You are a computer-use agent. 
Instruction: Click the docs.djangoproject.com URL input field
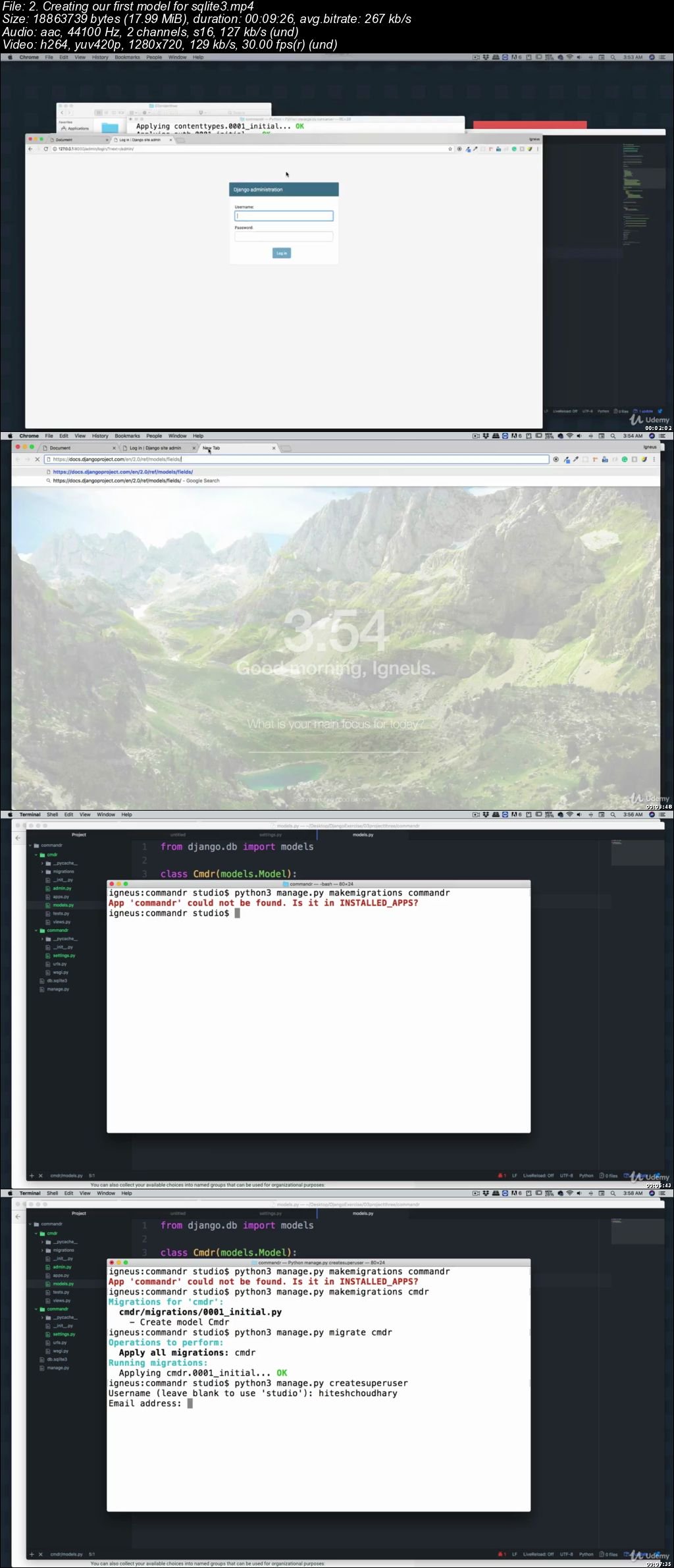click(x=296, y=459)
